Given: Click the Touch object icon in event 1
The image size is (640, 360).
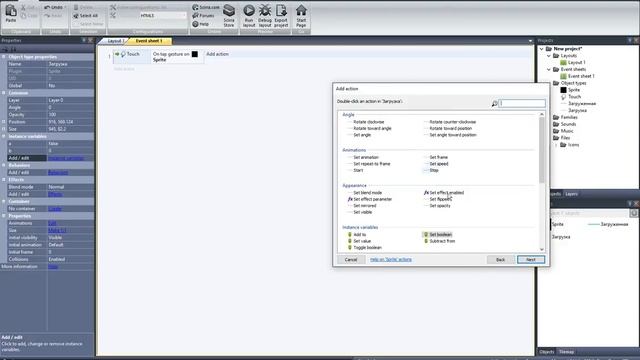Looking at the screenshot, I should 123,54.
